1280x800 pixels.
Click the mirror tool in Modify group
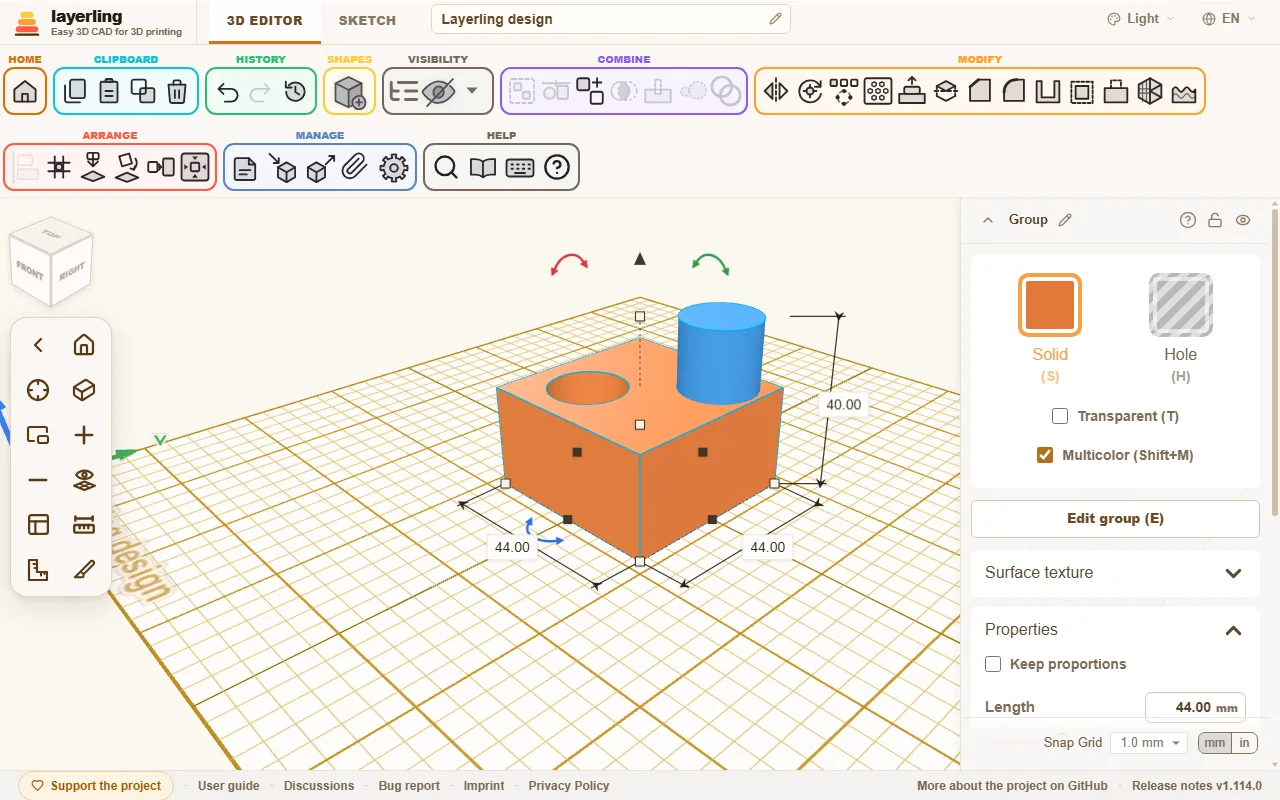point(776,92)
